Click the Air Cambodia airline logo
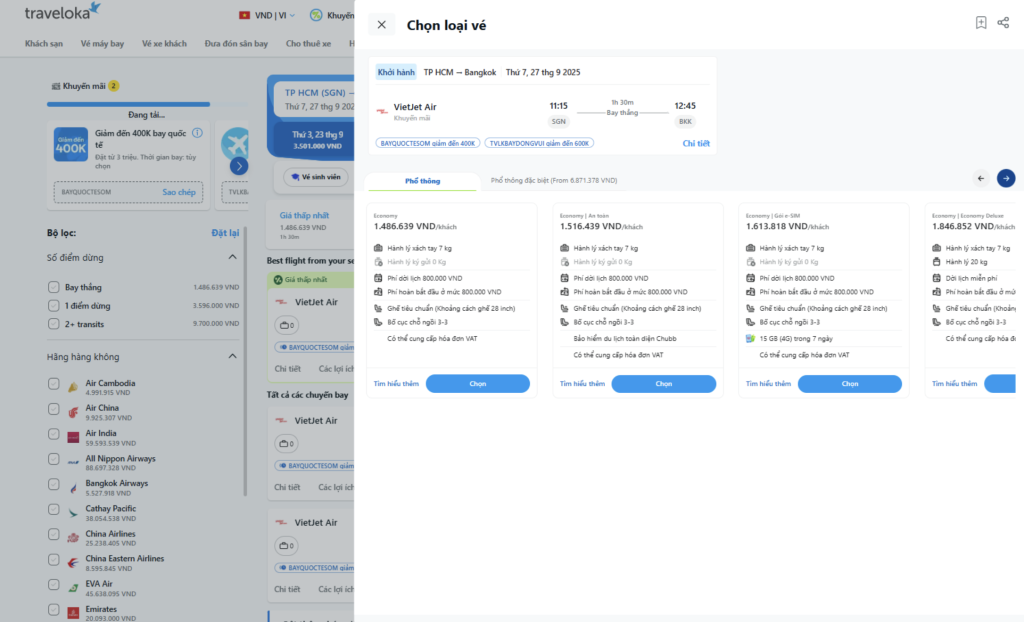1024x622 pixels. coord(73,386)
